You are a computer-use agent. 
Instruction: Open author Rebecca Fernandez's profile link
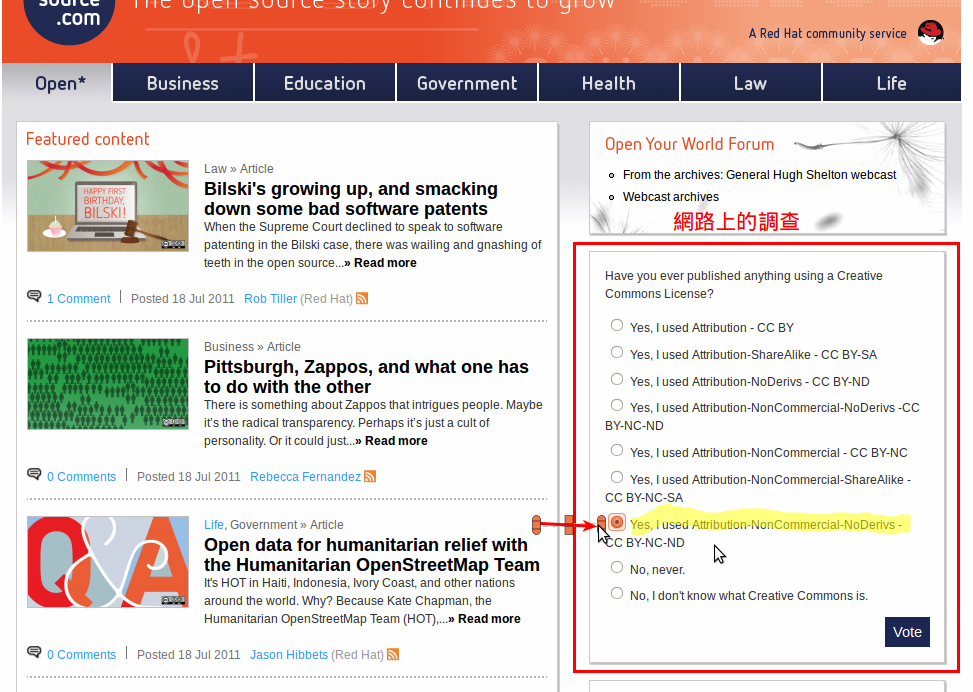(x=305, y=477)
